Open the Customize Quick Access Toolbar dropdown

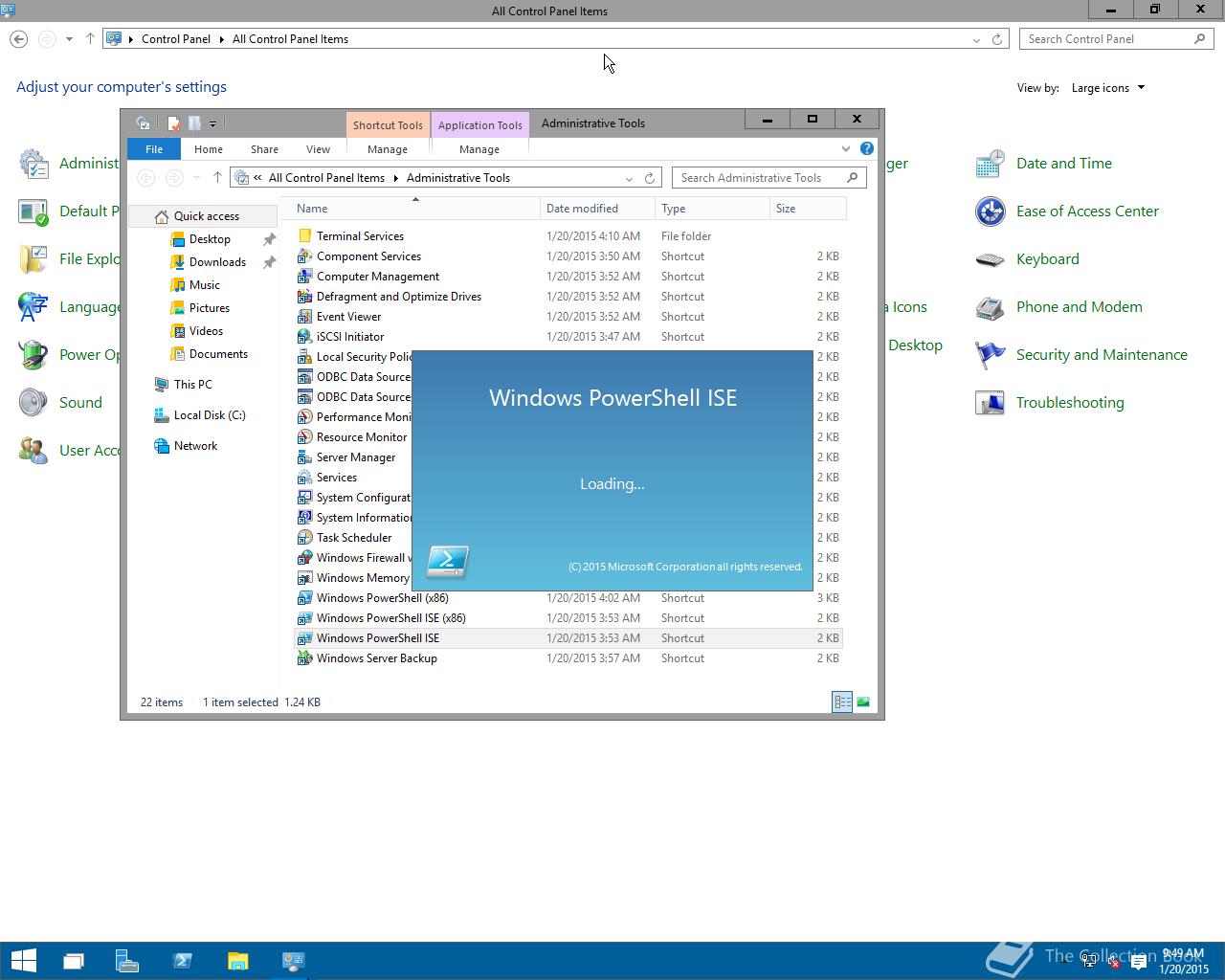tap(212, 123)
